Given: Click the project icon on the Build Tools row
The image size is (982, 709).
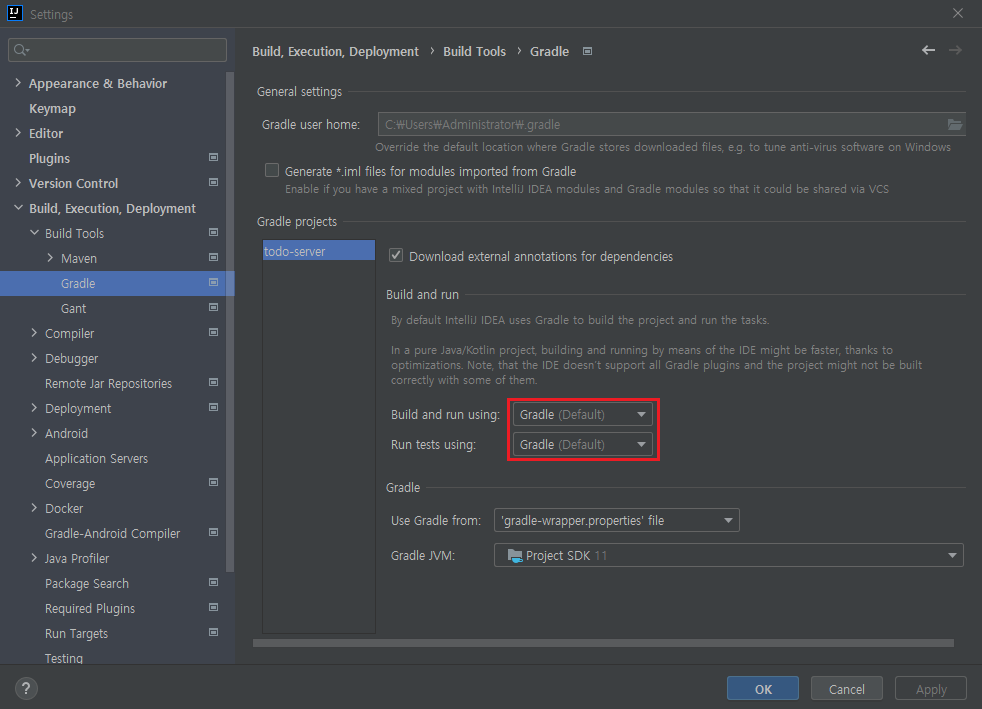Looking at the screenshot, I should click(214, 232).
